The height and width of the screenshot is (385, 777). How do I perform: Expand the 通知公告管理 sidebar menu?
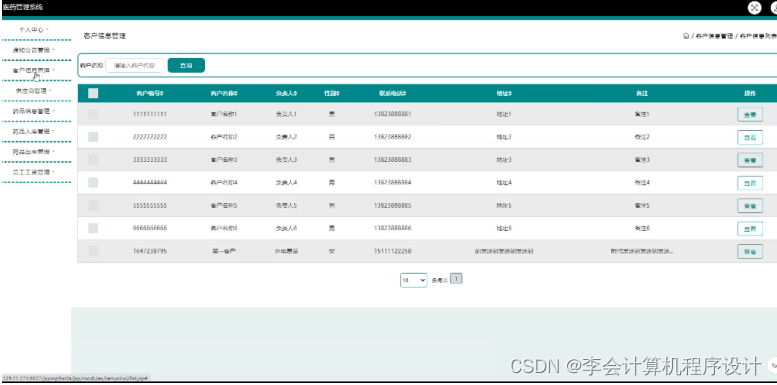tap(34, 50)
